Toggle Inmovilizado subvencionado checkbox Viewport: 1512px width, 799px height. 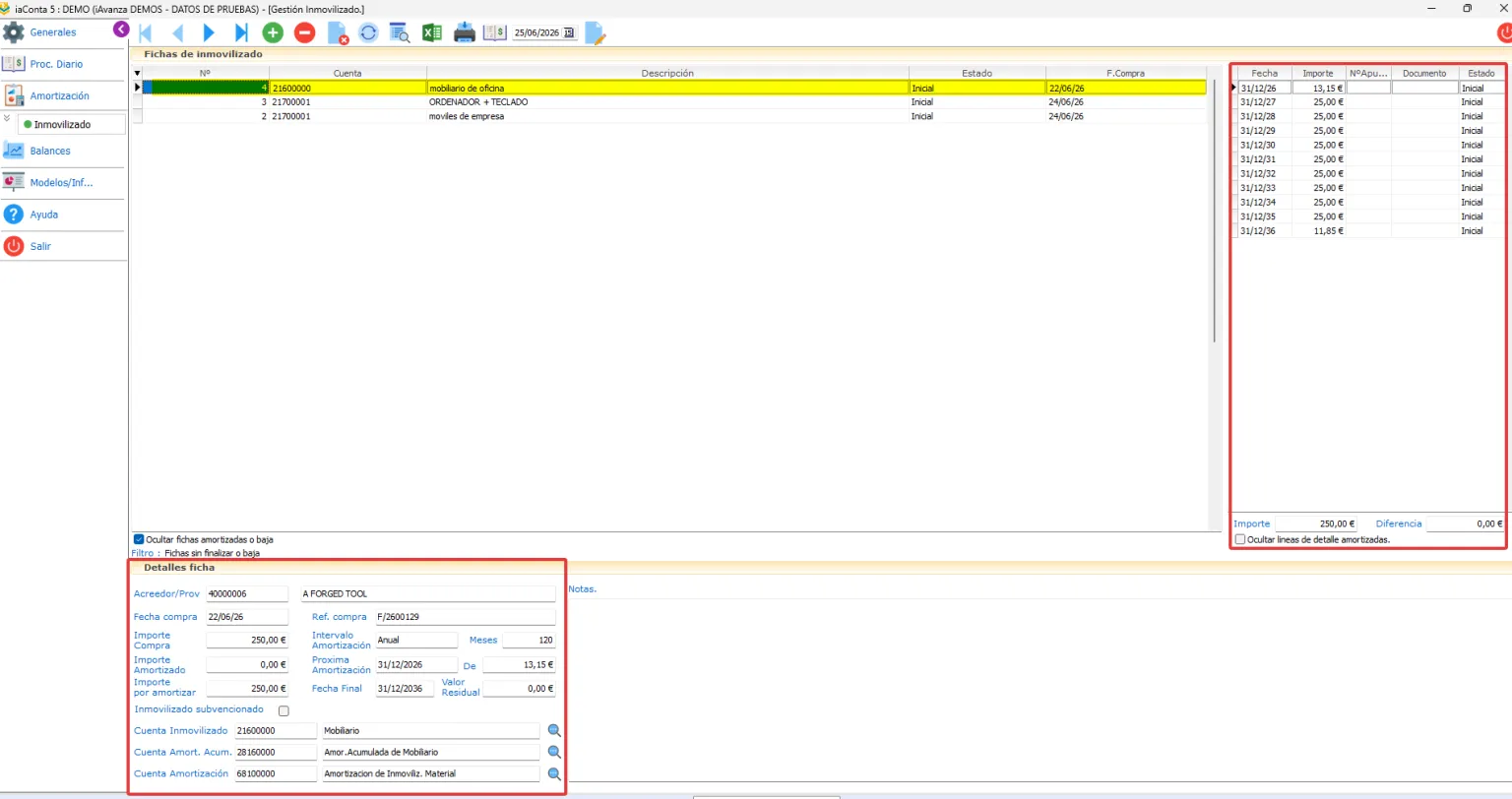(283, 709)
